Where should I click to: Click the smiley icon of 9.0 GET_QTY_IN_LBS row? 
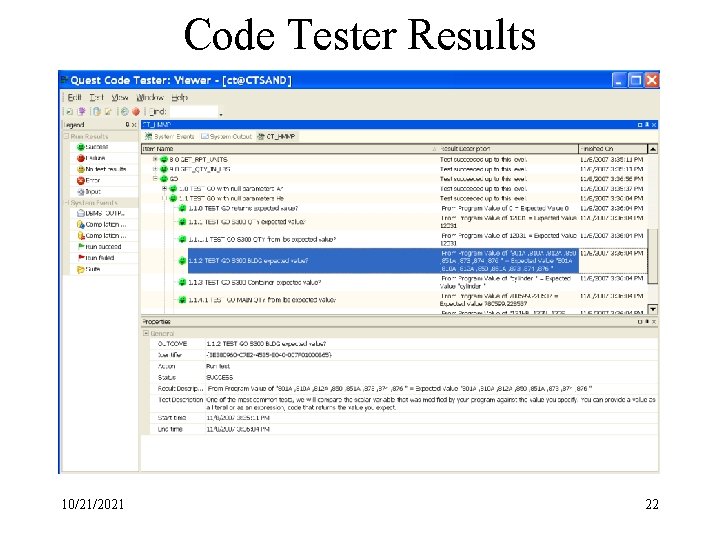tap(163, 169)
